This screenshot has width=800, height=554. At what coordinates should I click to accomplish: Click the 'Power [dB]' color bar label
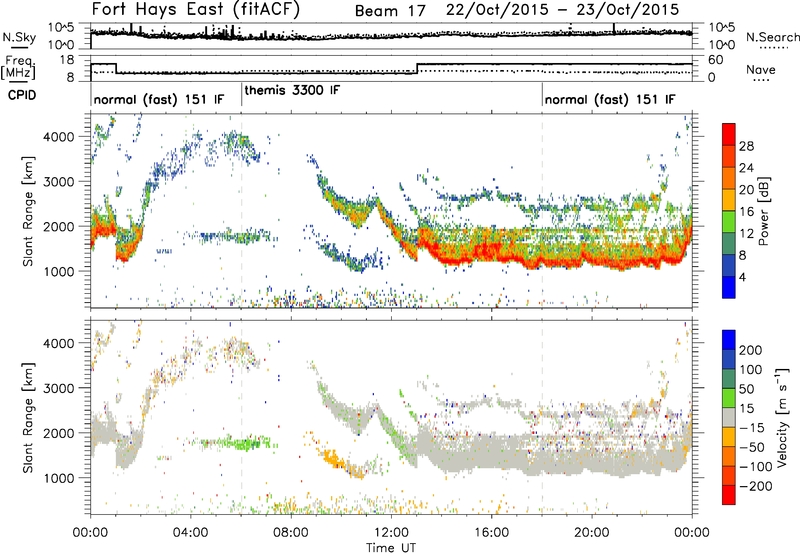763,211
